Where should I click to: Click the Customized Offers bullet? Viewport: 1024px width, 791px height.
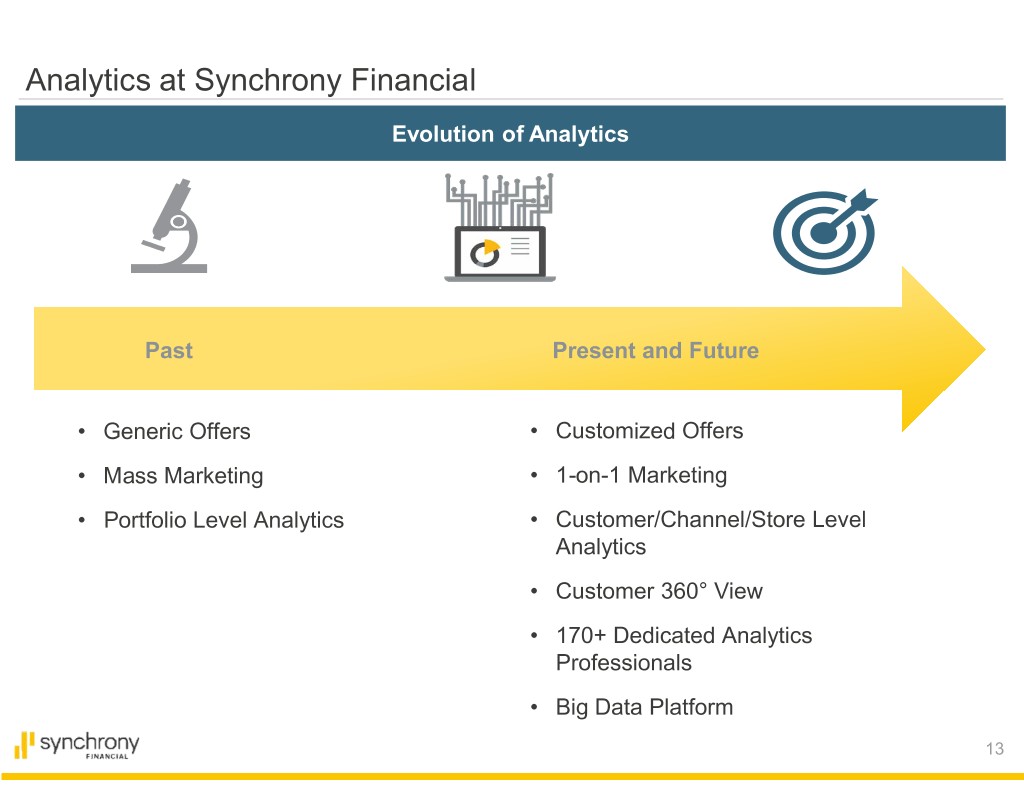(x=649, y=431)
